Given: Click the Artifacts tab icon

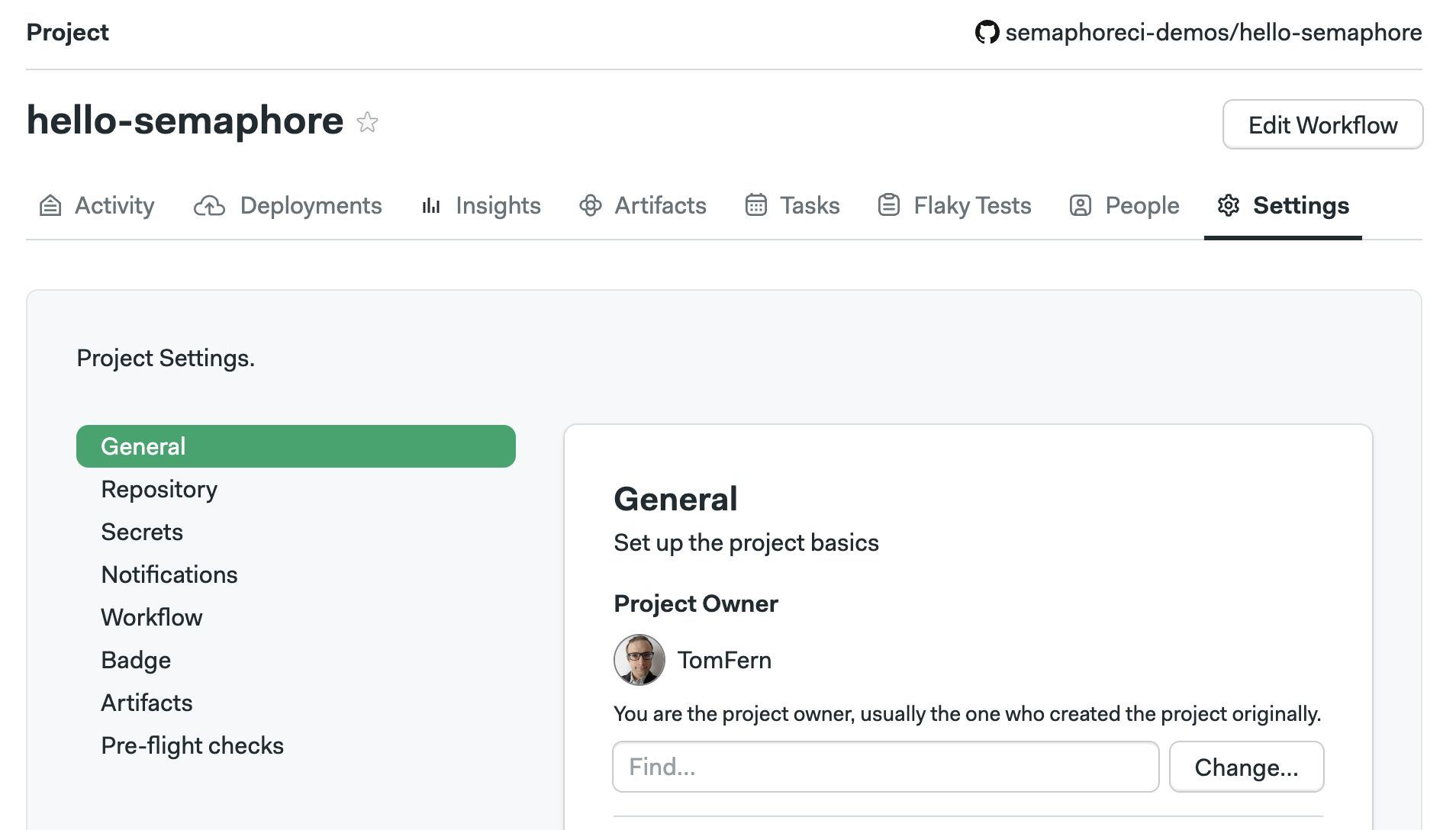Looking at the screenshot, I should click(590, 205).
